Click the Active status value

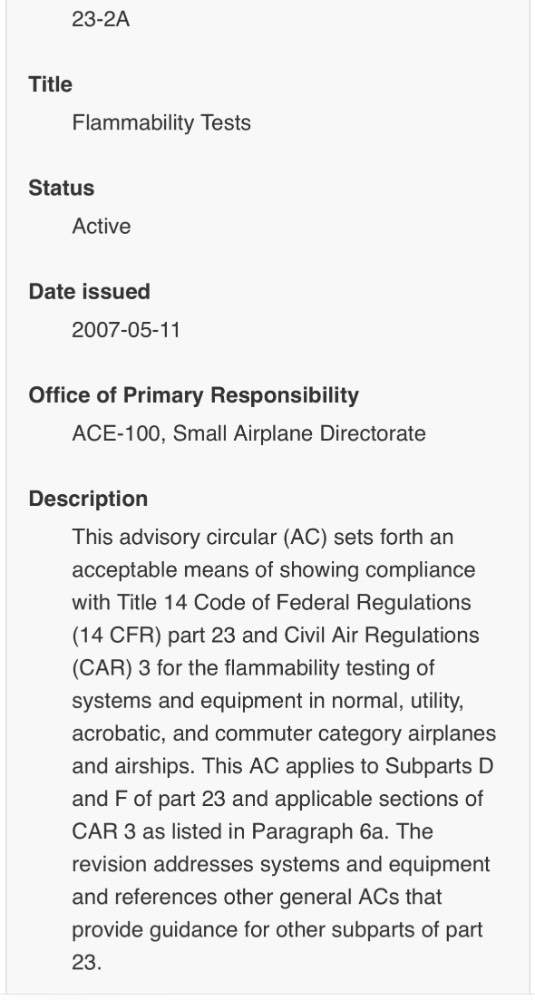tap(101, 226)
